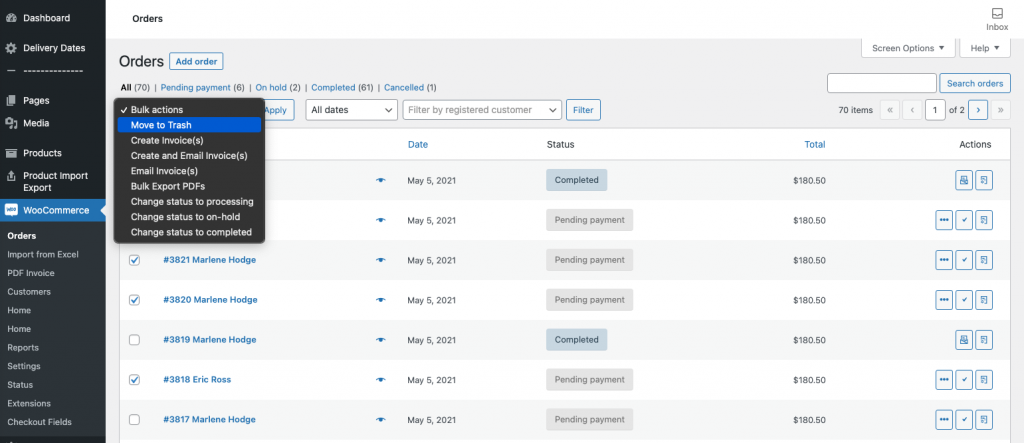Click complete checkmark icon for order #3821
The height and width of the screenshot is (443, 1024).
[964, 260]
